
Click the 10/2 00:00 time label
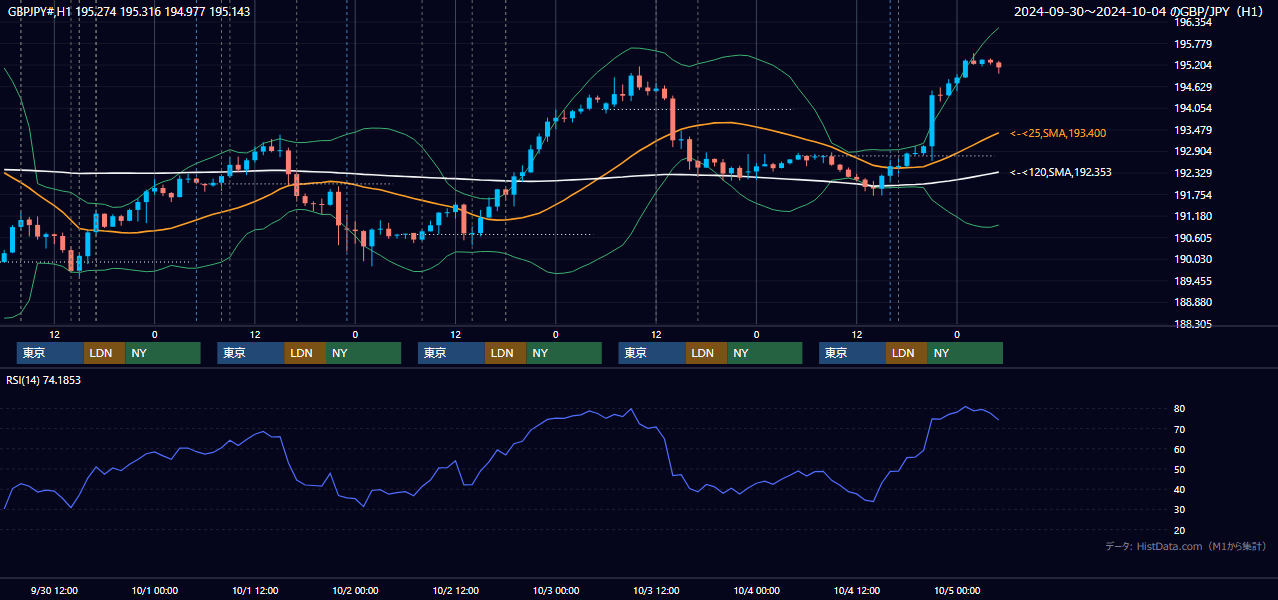(355, 591)
